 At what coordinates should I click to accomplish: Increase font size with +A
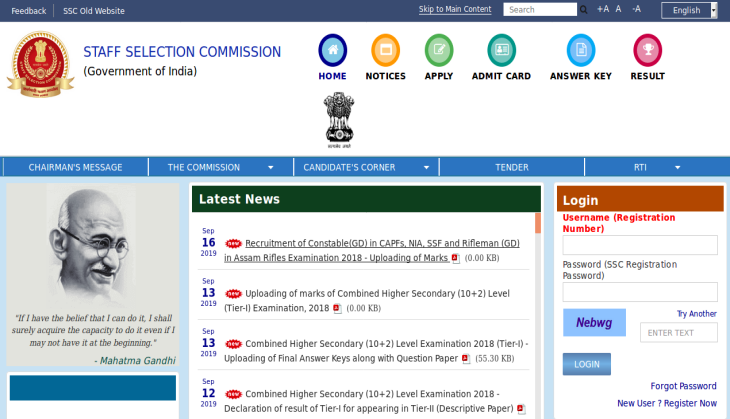coord(603,9)
